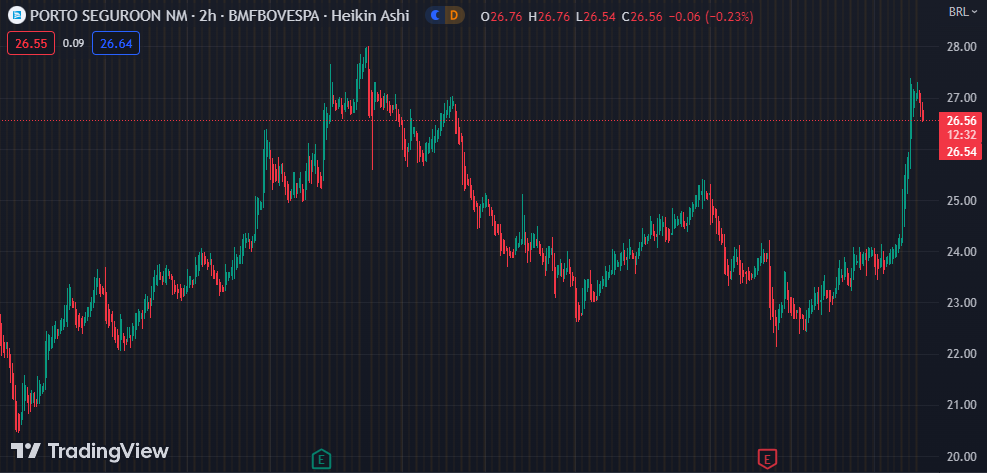Click the high value H26.76

(549, 16)
